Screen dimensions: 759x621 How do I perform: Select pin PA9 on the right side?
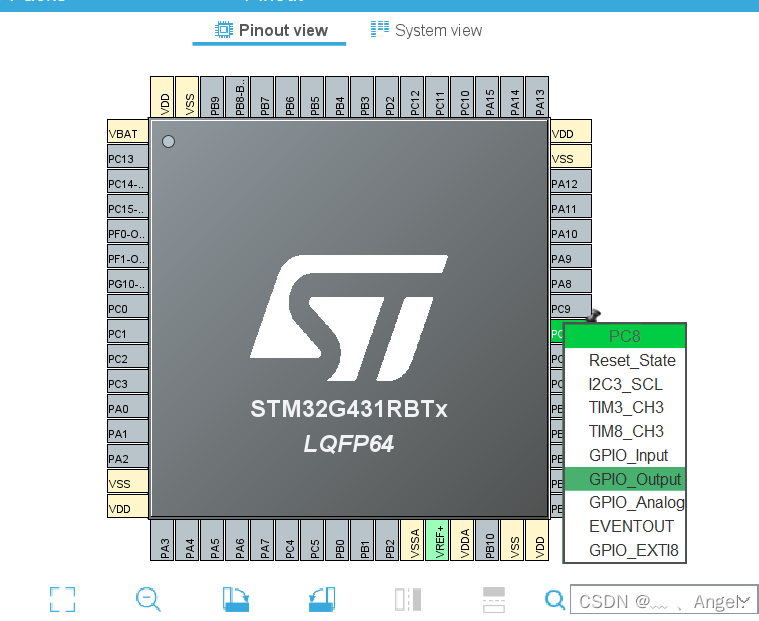(571, 256)
